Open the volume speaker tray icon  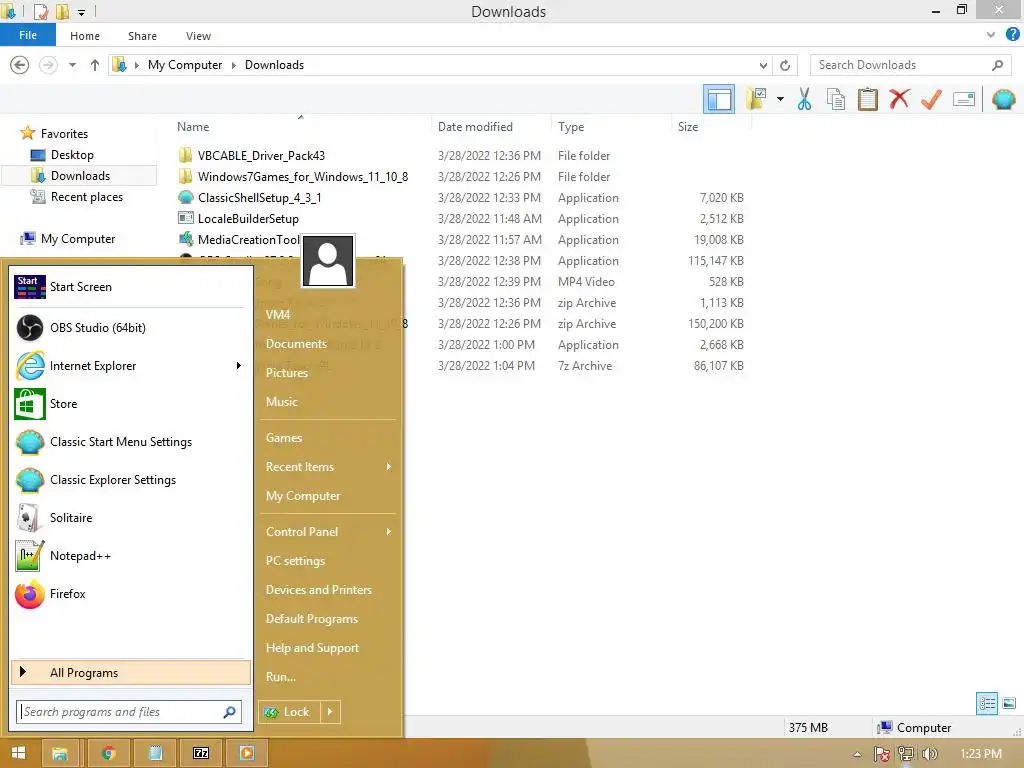(929, 754)
